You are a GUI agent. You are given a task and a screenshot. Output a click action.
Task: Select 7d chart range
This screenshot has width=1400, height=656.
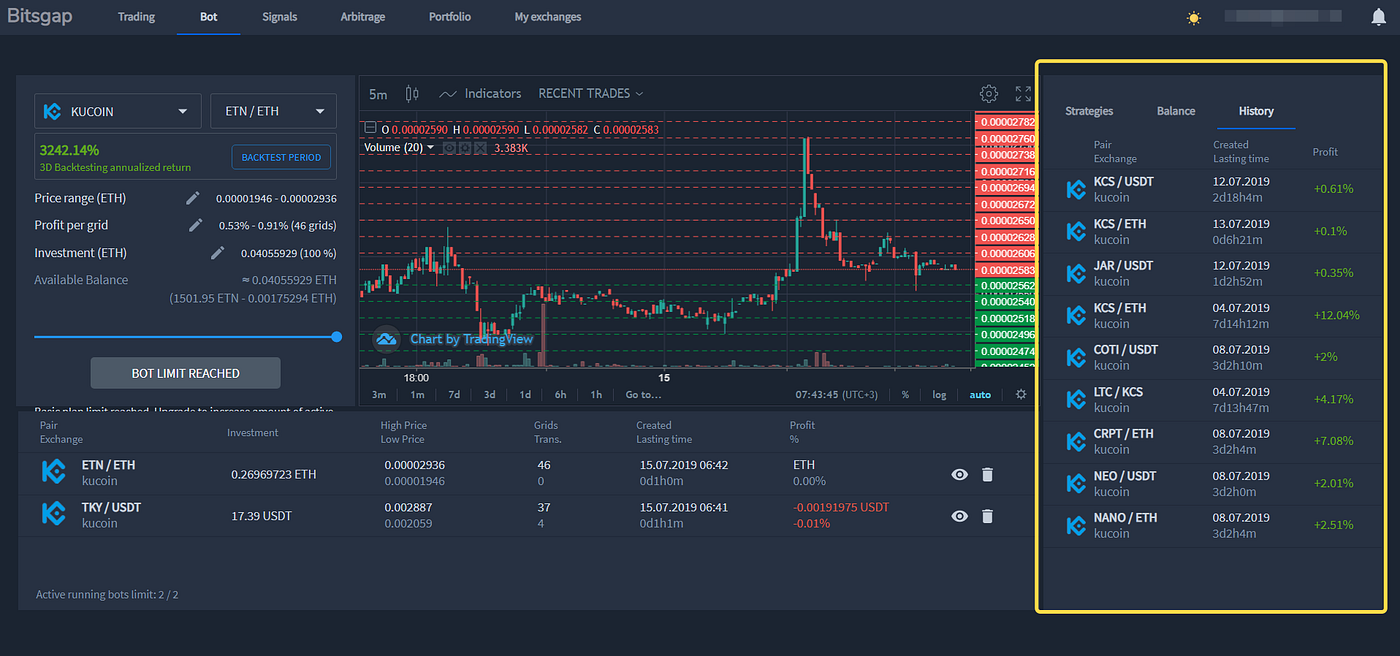[454, 395]
